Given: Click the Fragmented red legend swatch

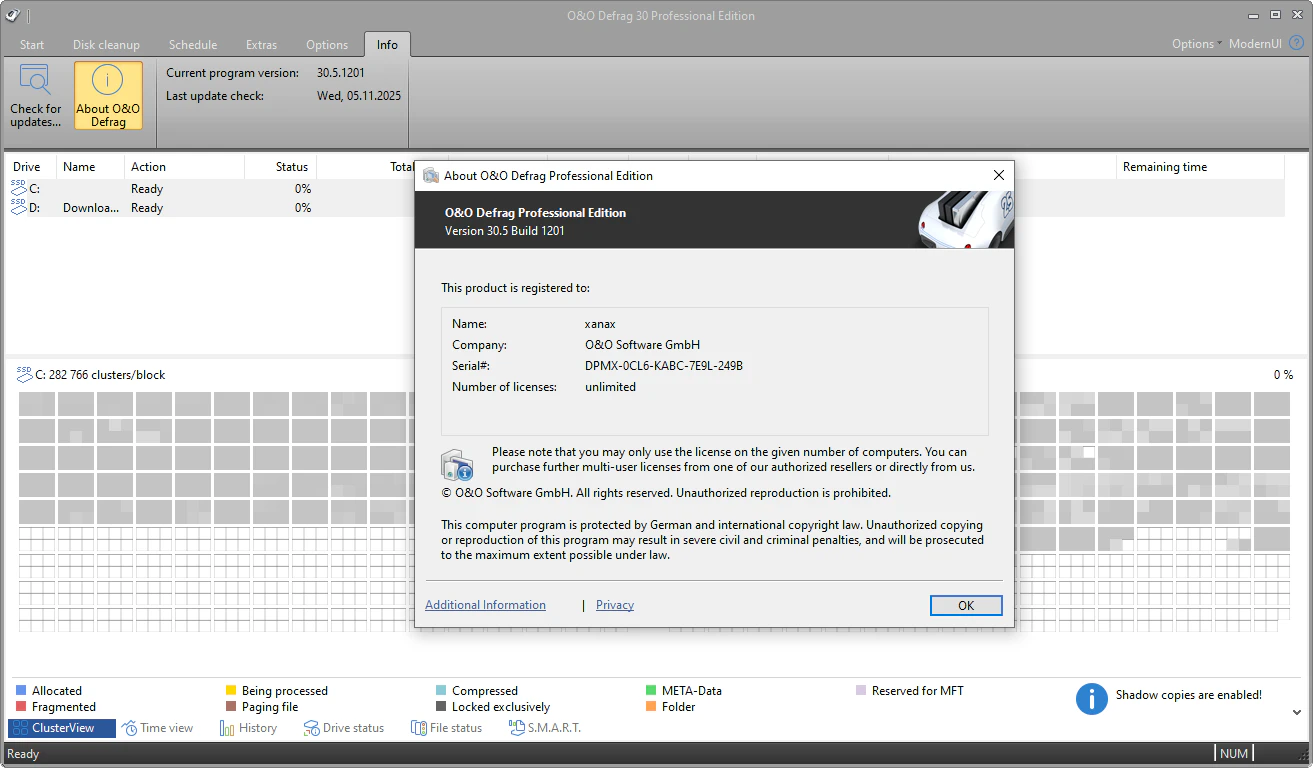Looking at the screenshot, I should 21,706.
